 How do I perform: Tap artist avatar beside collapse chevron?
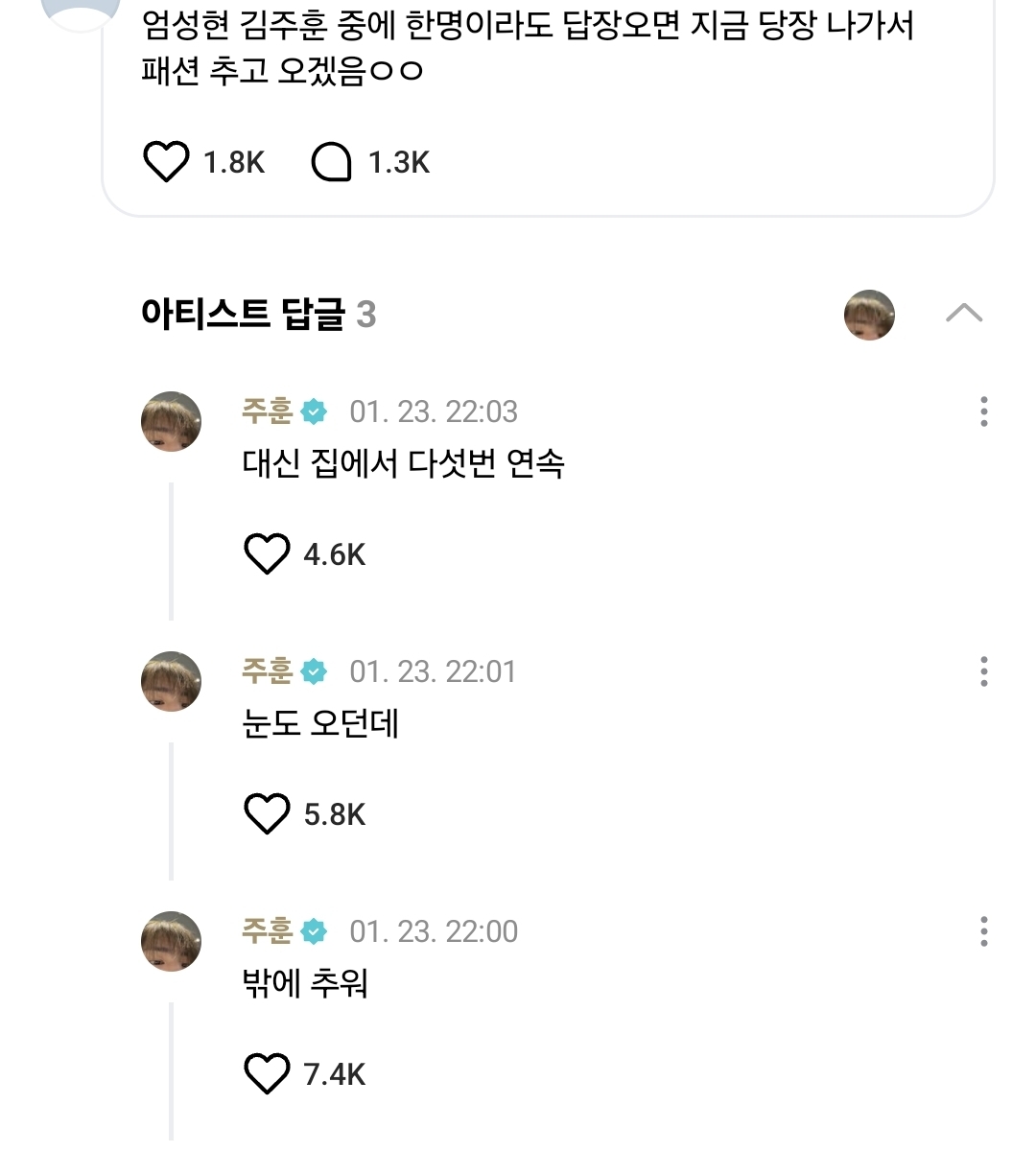coord(869,315)
